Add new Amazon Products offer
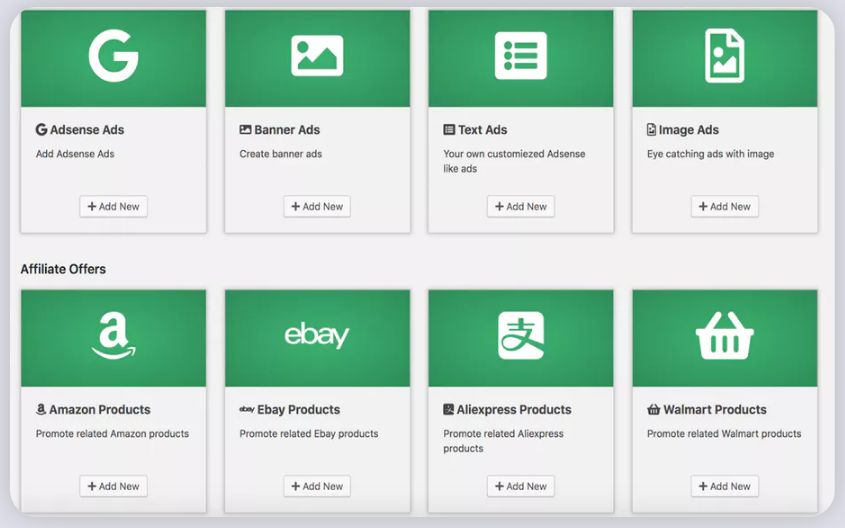 [x=113, y=486]
